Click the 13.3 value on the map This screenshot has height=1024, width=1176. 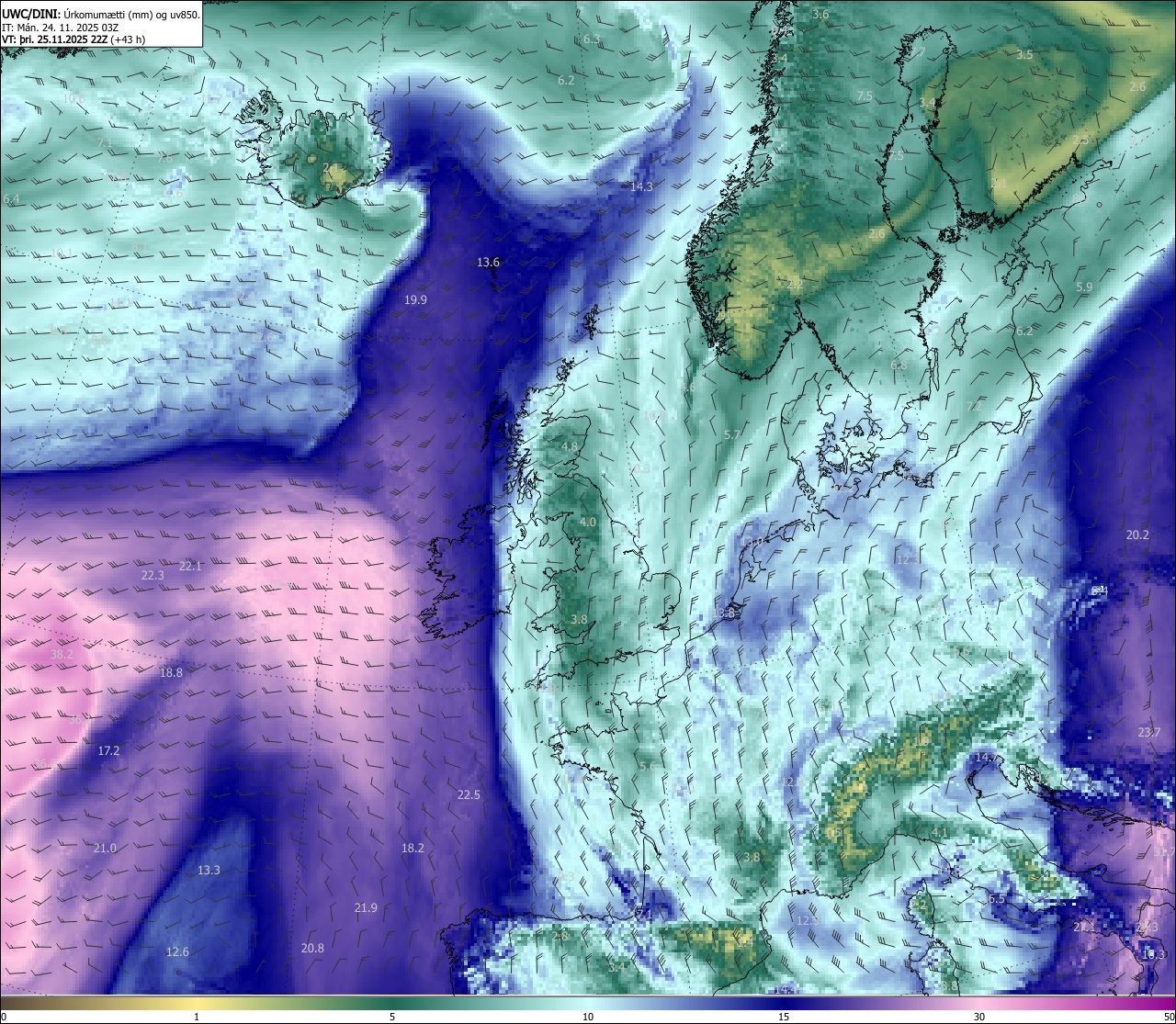coord(209,871)
